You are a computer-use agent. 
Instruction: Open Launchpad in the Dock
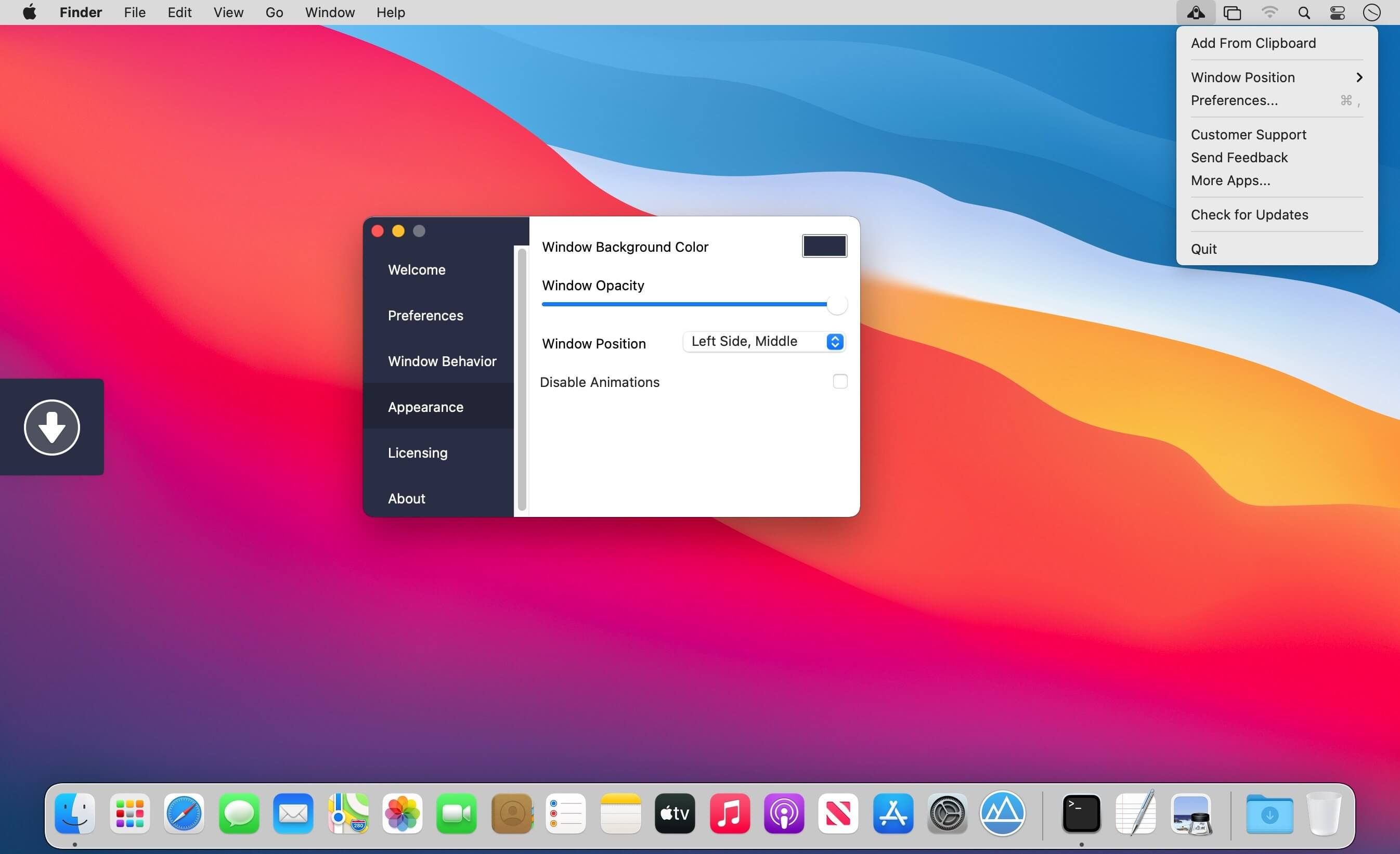[129, 813]
